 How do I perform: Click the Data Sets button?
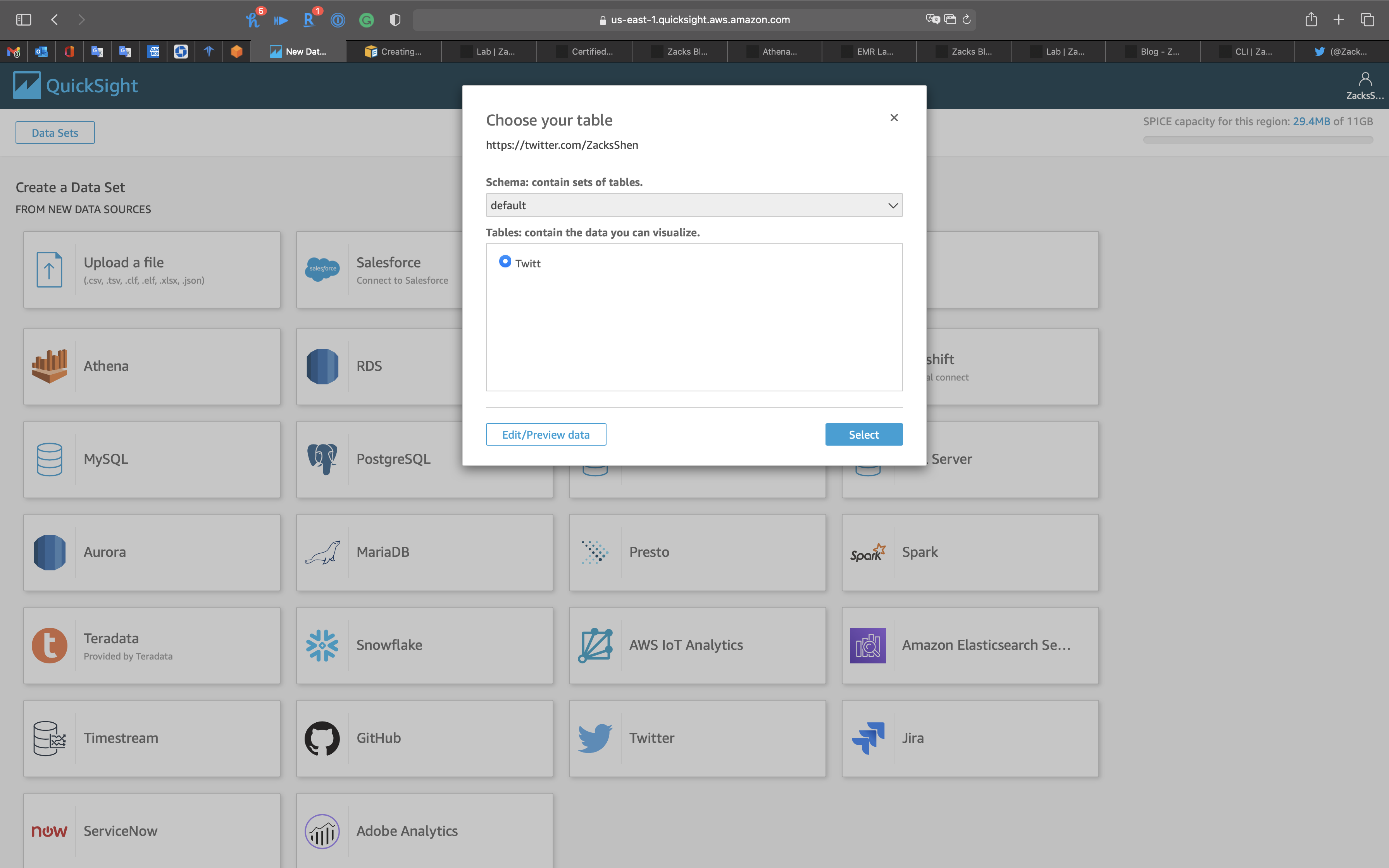pyautogui.click(x=55, y=133)
